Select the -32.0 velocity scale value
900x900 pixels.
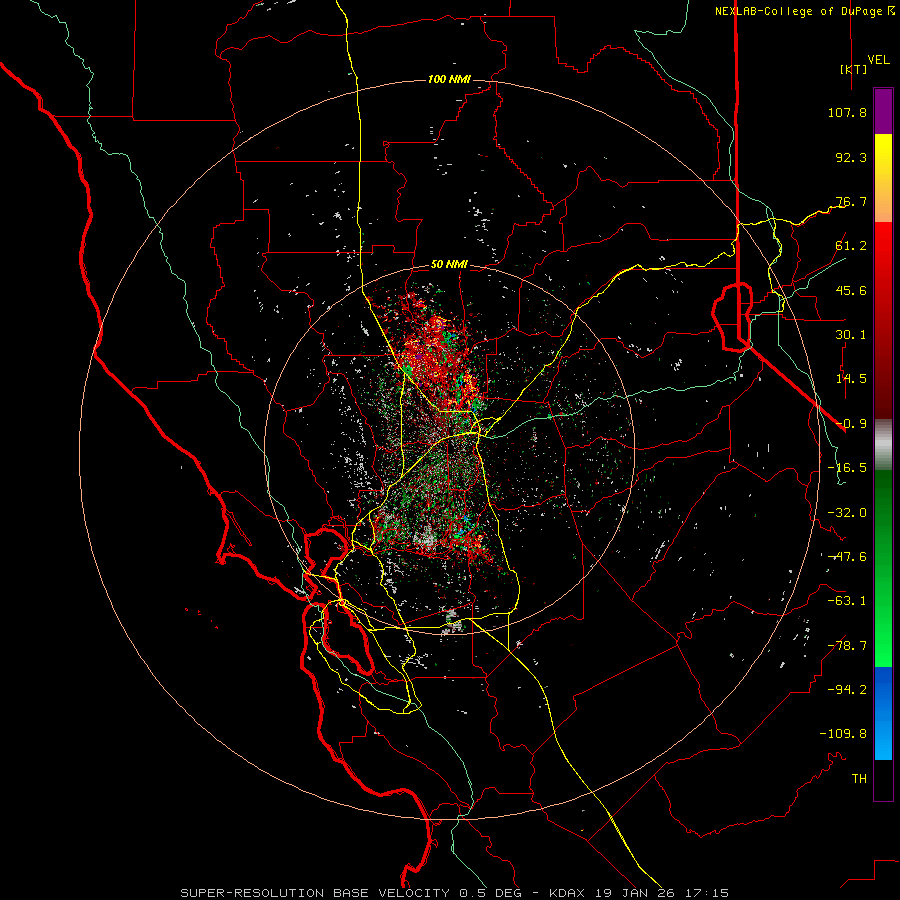point(847,513)
